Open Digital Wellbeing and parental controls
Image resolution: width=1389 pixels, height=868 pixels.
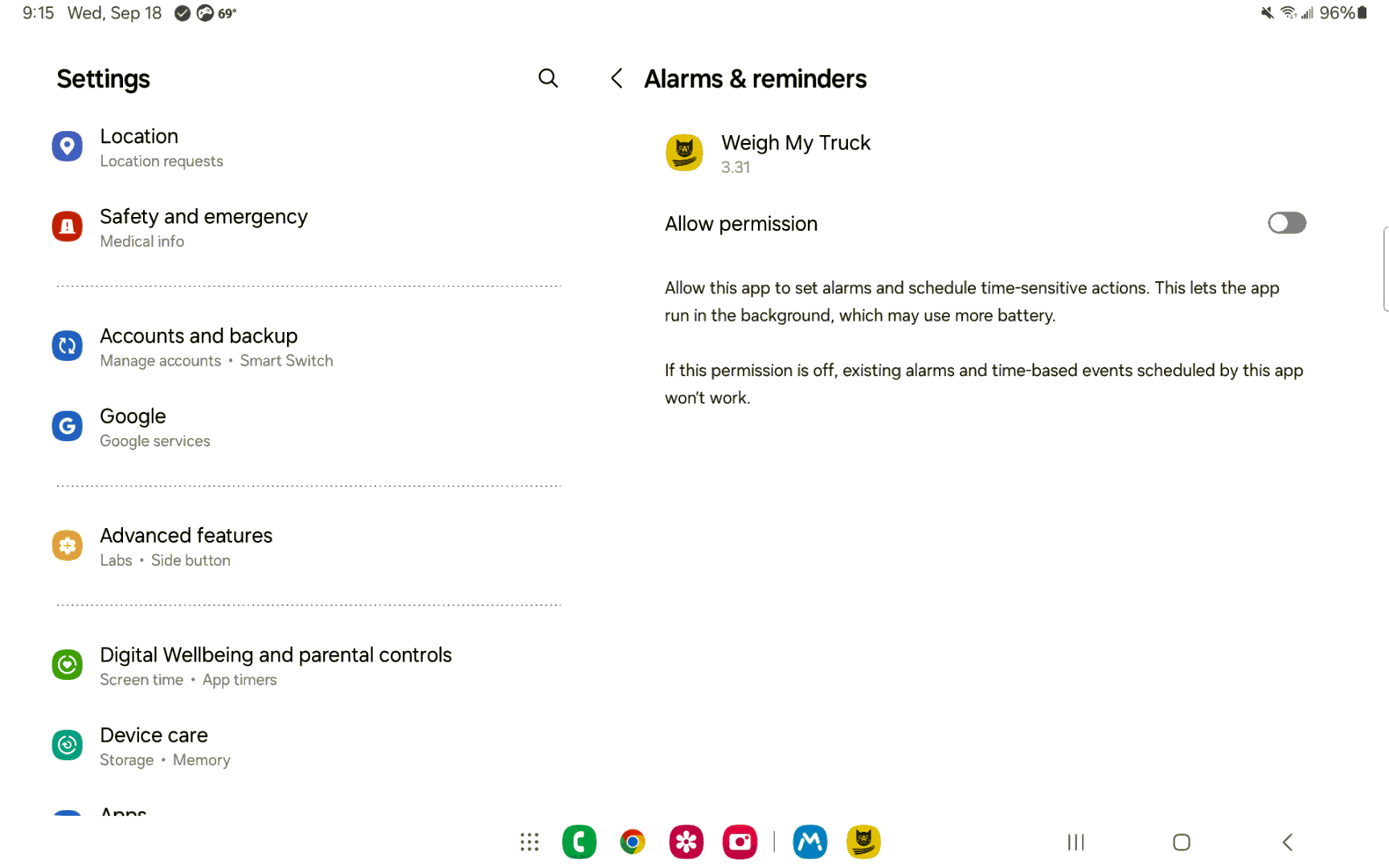[275, 665]
